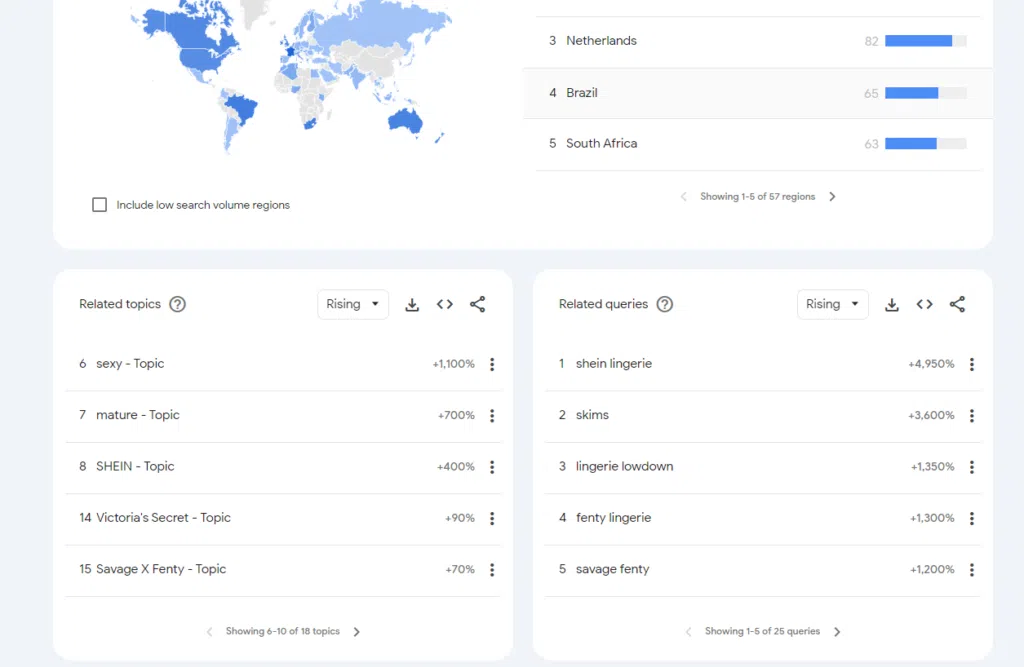Open options menu for Victoria's Secret topic

(492, 518)
